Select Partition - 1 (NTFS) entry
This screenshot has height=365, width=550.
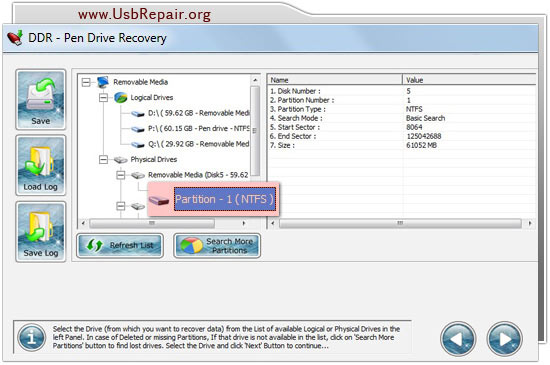[224, 199]
